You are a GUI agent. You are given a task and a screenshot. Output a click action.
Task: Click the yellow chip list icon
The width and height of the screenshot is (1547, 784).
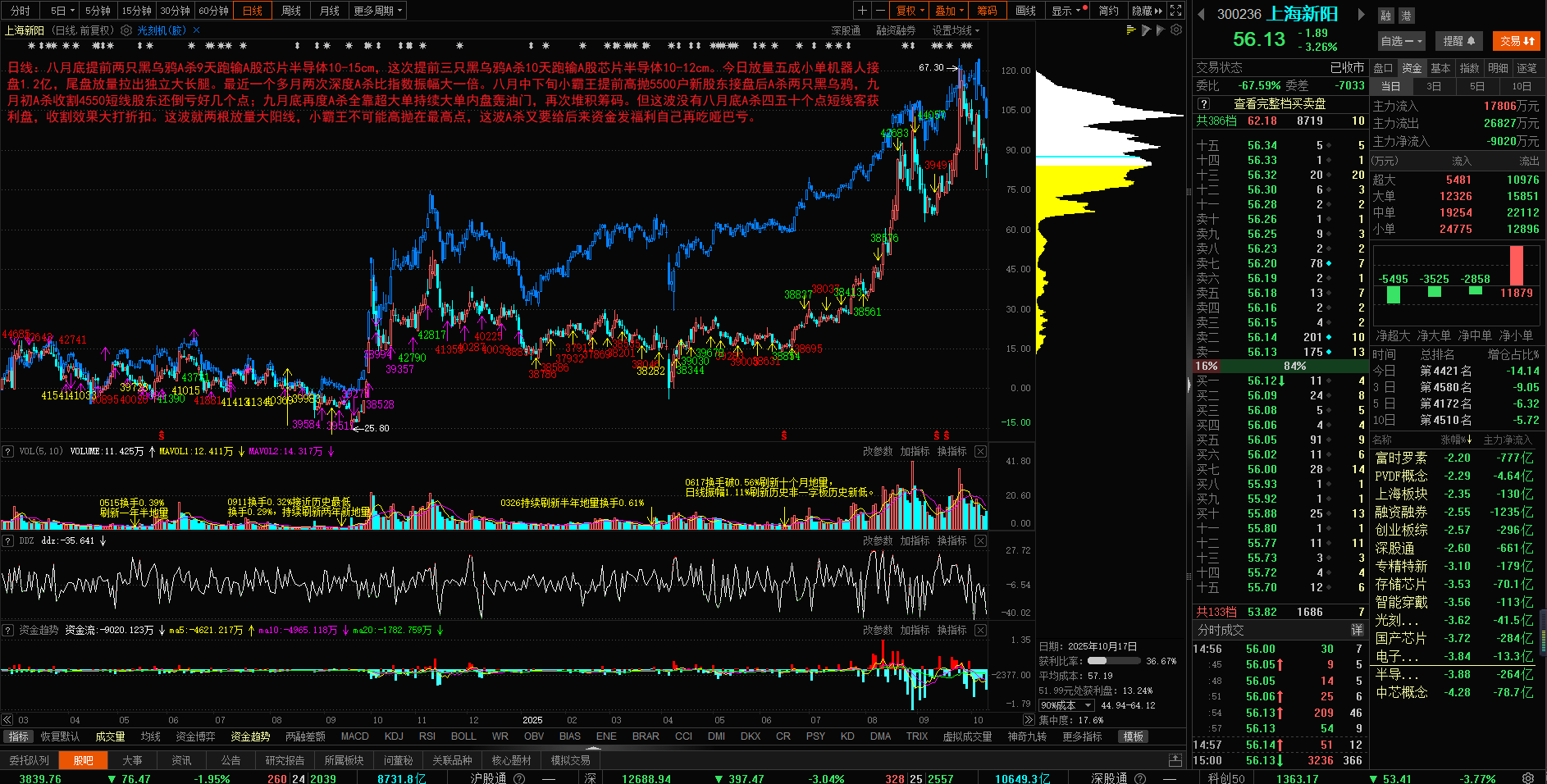tap(1132, 30)
